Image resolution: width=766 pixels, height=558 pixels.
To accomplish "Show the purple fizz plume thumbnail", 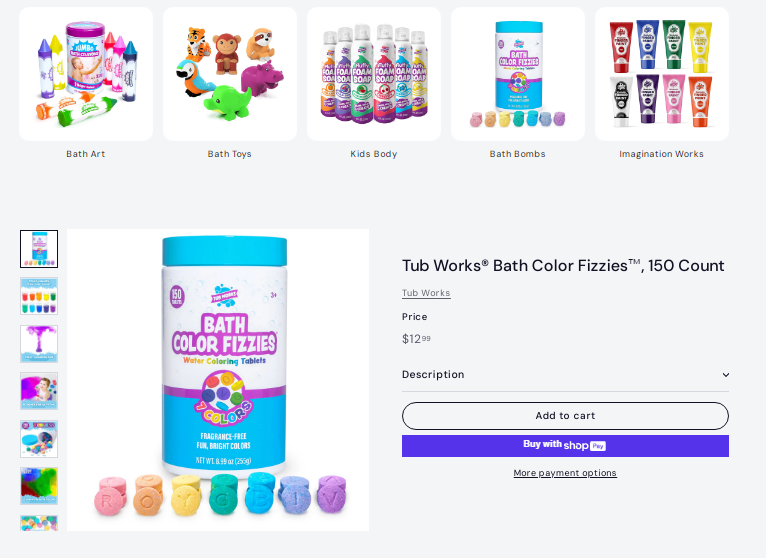I will [x=39, y=343].
